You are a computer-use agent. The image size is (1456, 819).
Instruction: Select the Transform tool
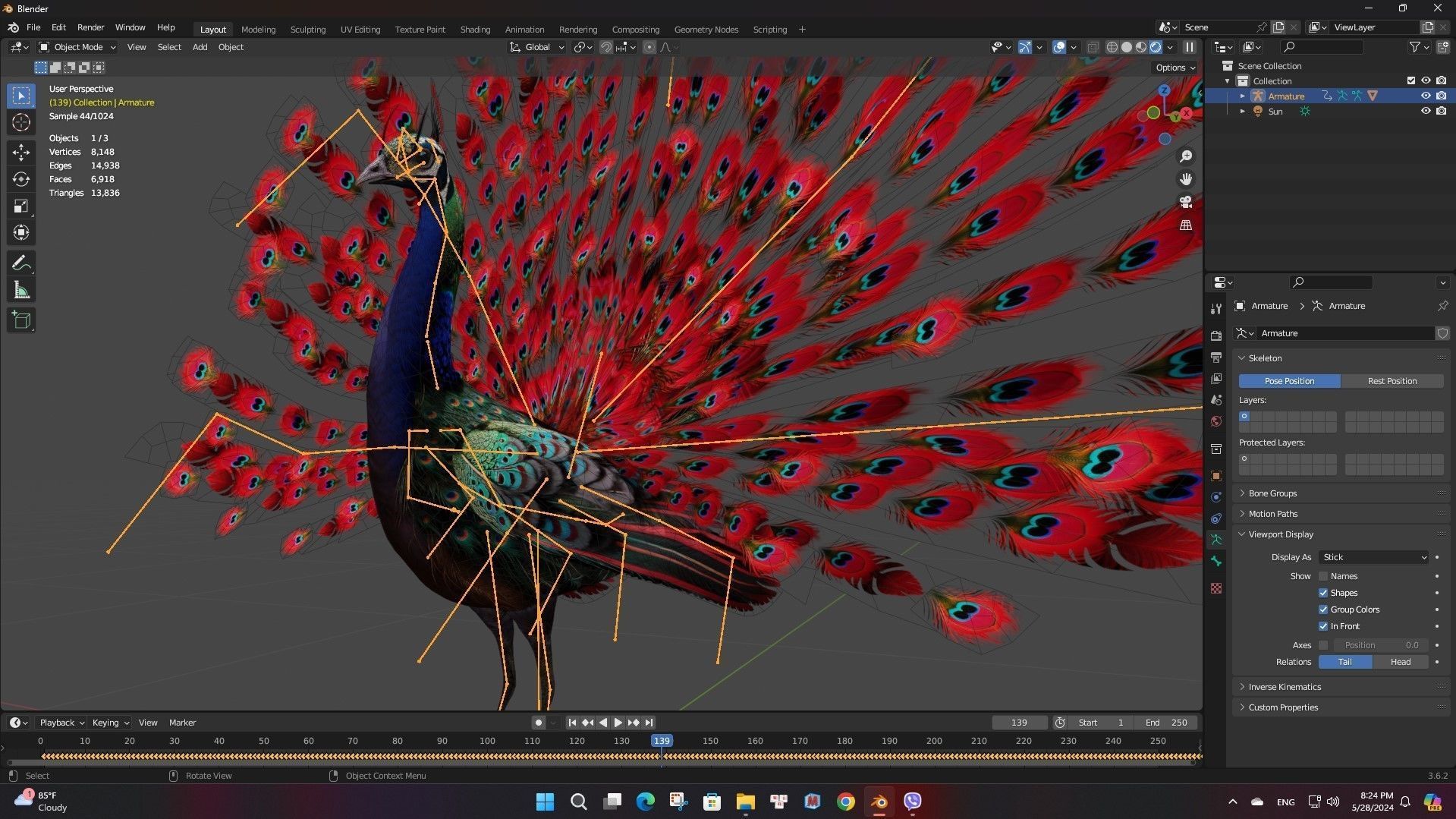pyautogui.click(x=21, y=232)
